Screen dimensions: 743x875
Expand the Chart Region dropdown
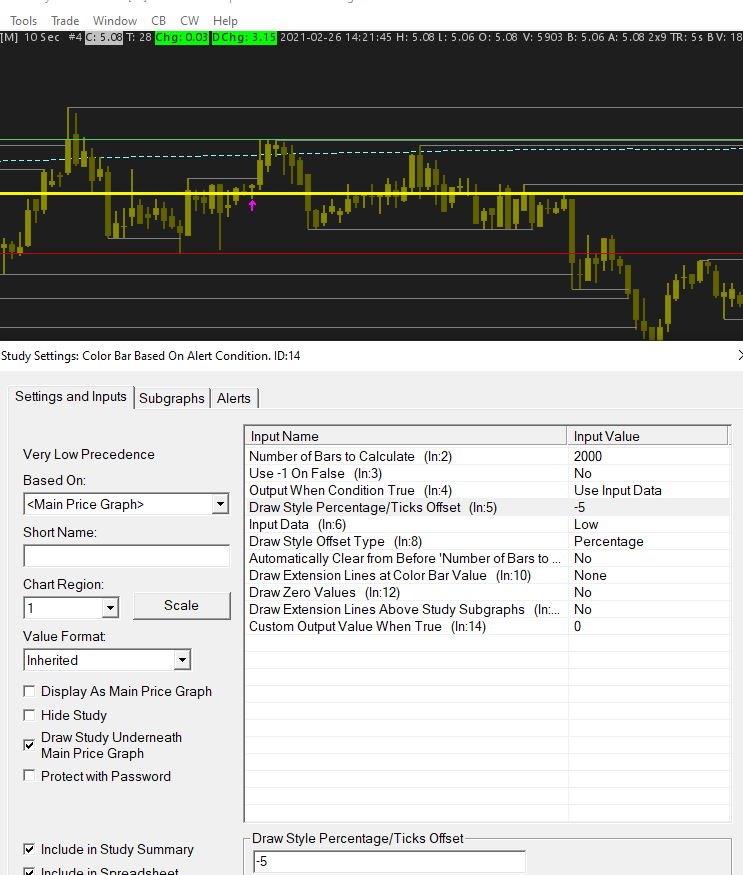[110, 608]
